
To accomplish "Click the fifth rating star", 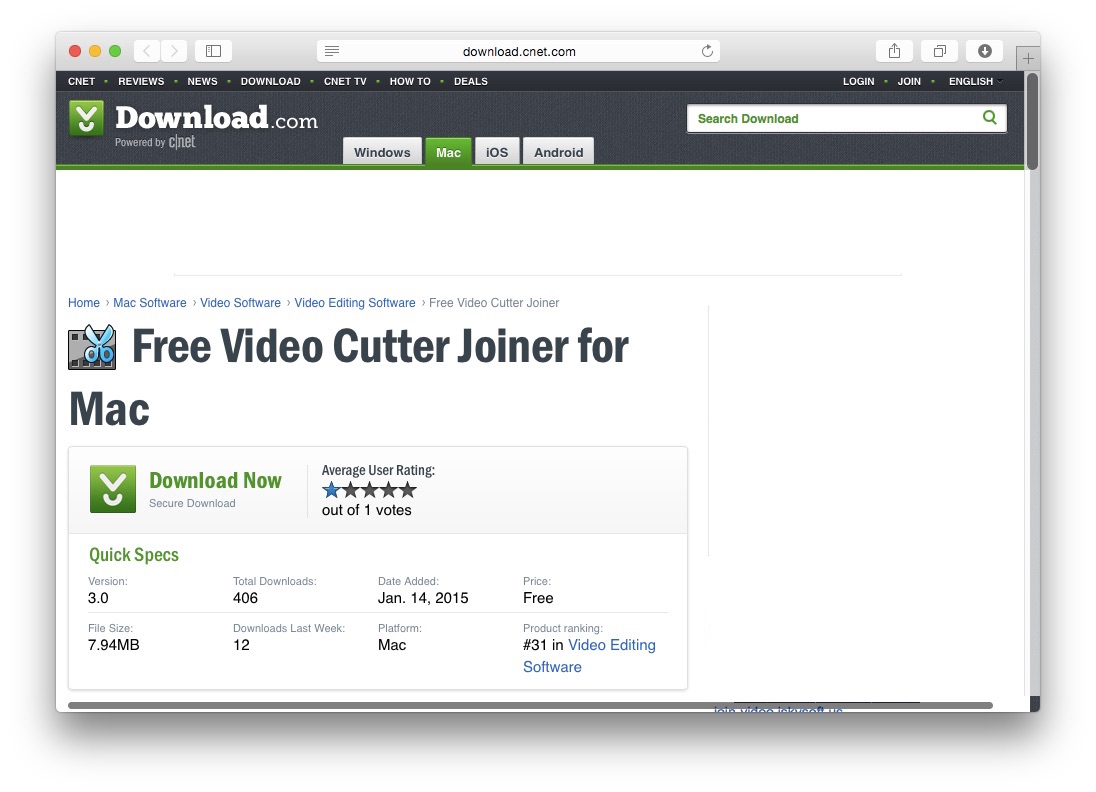I will coord(408,490).
